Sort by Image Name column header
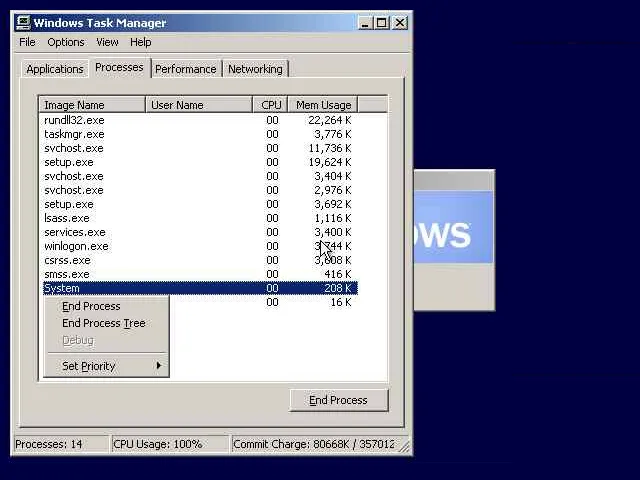The width and height of the screenshot is (640, 480). (92, 105)
